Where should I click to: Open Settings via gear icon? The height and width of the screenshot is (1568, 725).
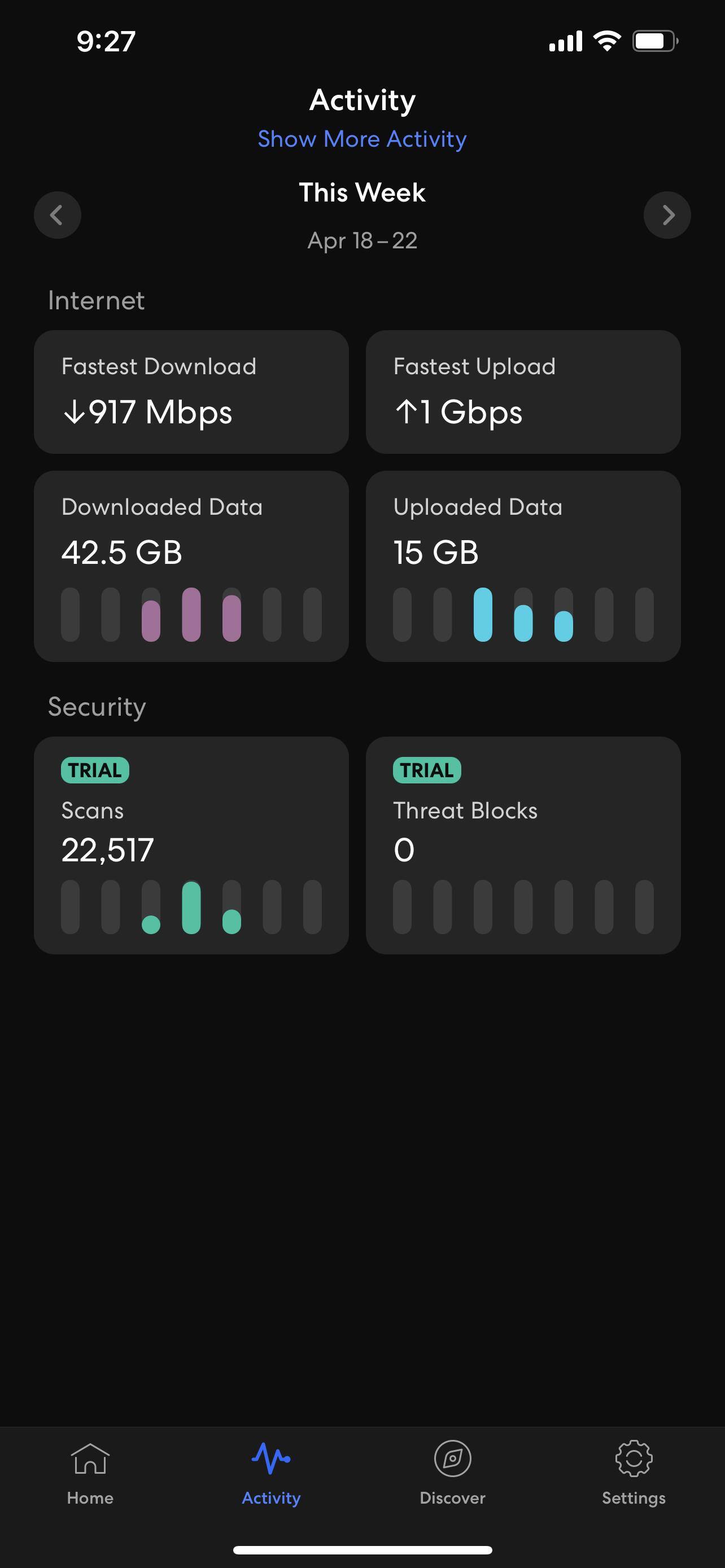pos(634,1458)
